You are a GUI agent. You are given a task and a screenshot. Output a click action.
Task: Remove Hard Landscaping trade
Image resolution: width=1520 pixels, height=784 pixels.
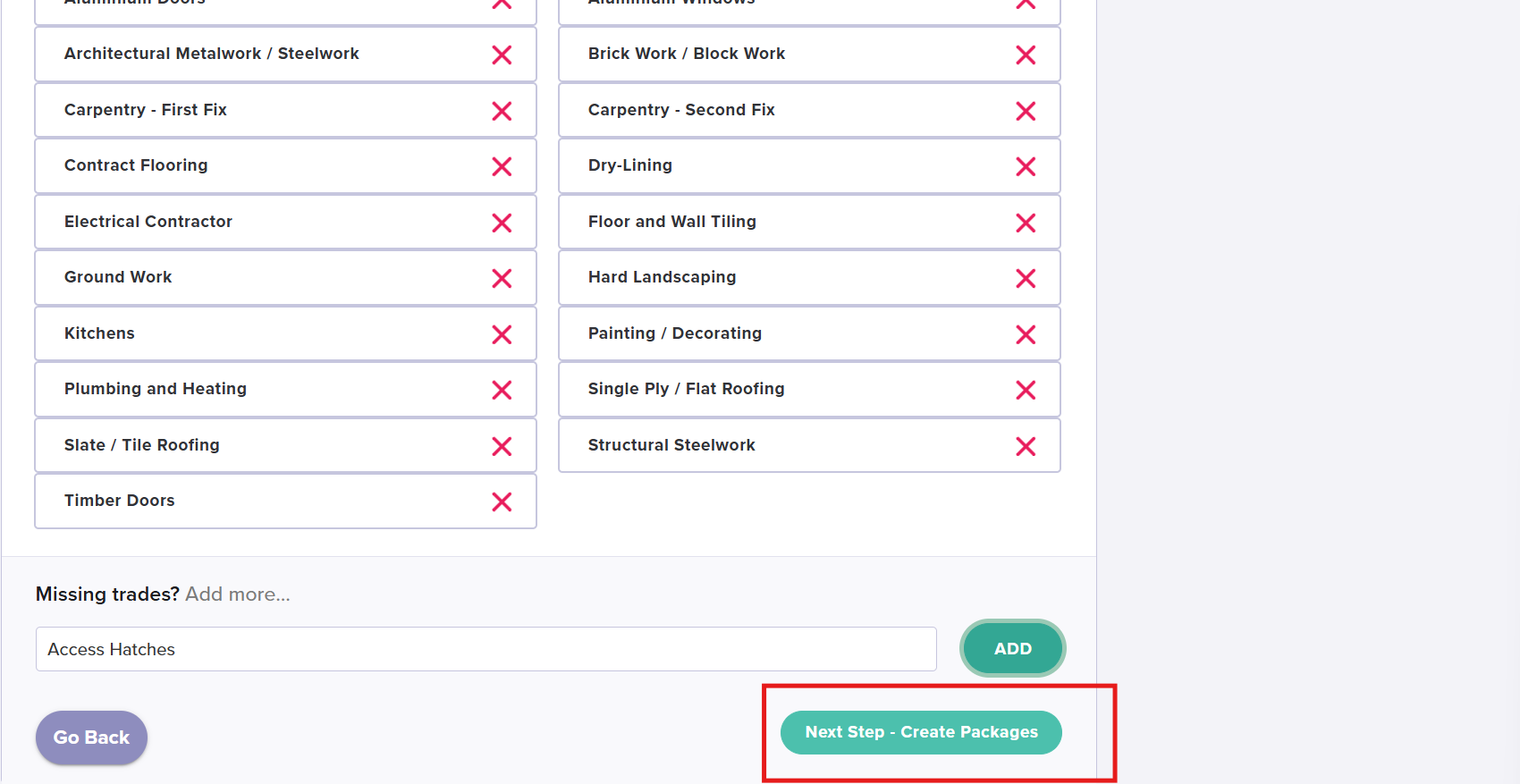[1026, 279]
